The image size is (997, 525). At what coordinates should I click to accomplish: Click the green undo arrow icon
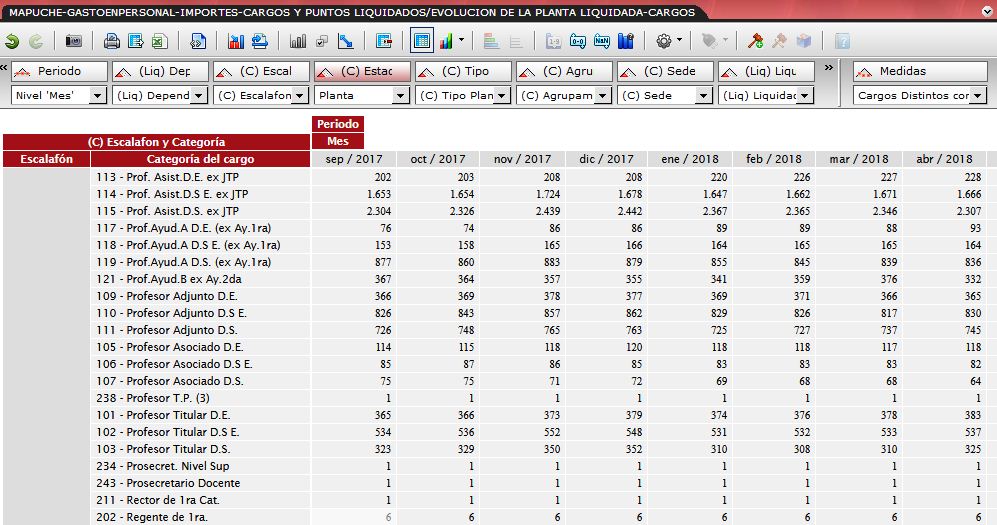pyautogui.click(x=12, y=41)
